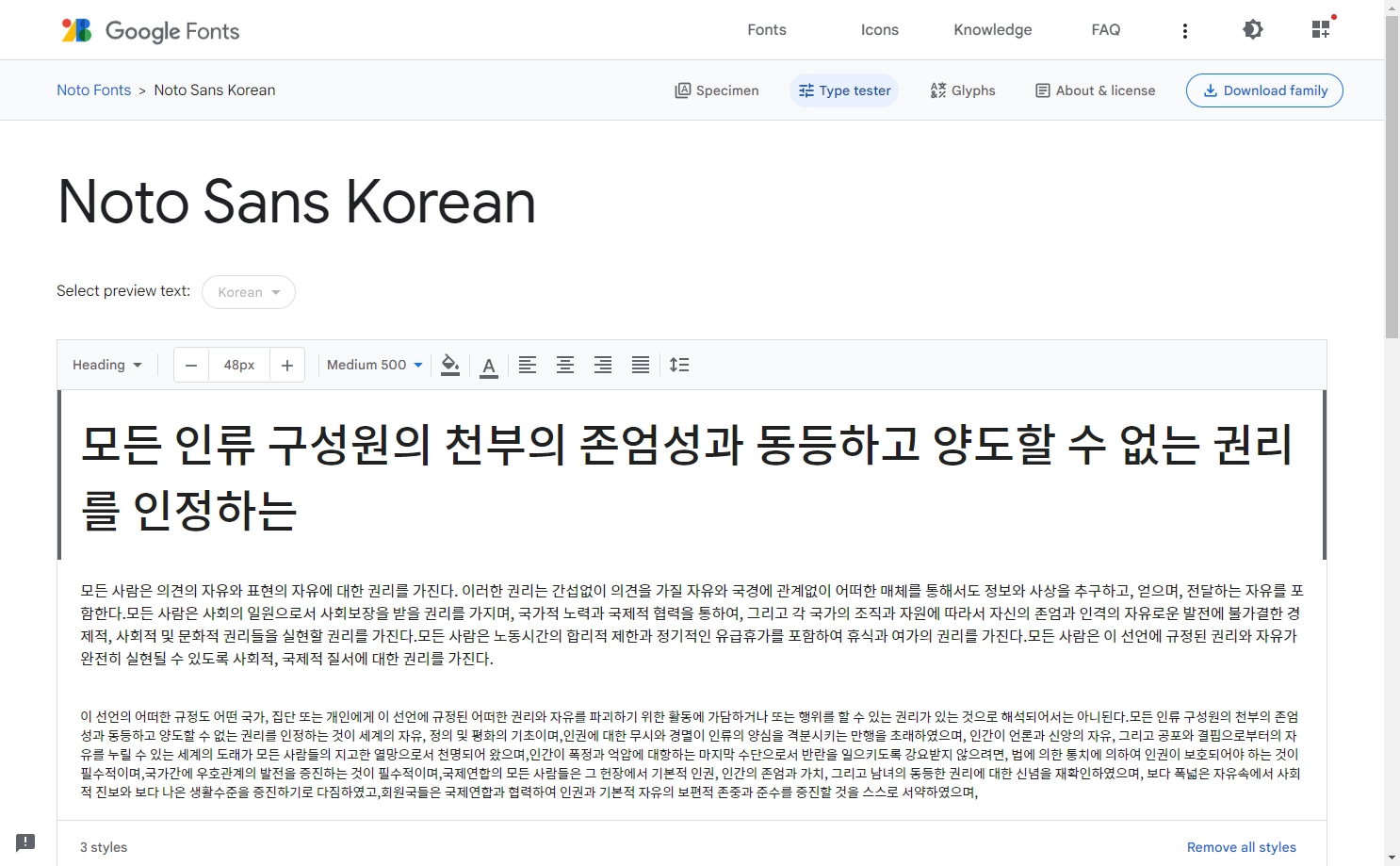Click the About & license document icon
The width and height of the screenshot is (1400, 866).
pyautogui.click(x=1043, y=90)
